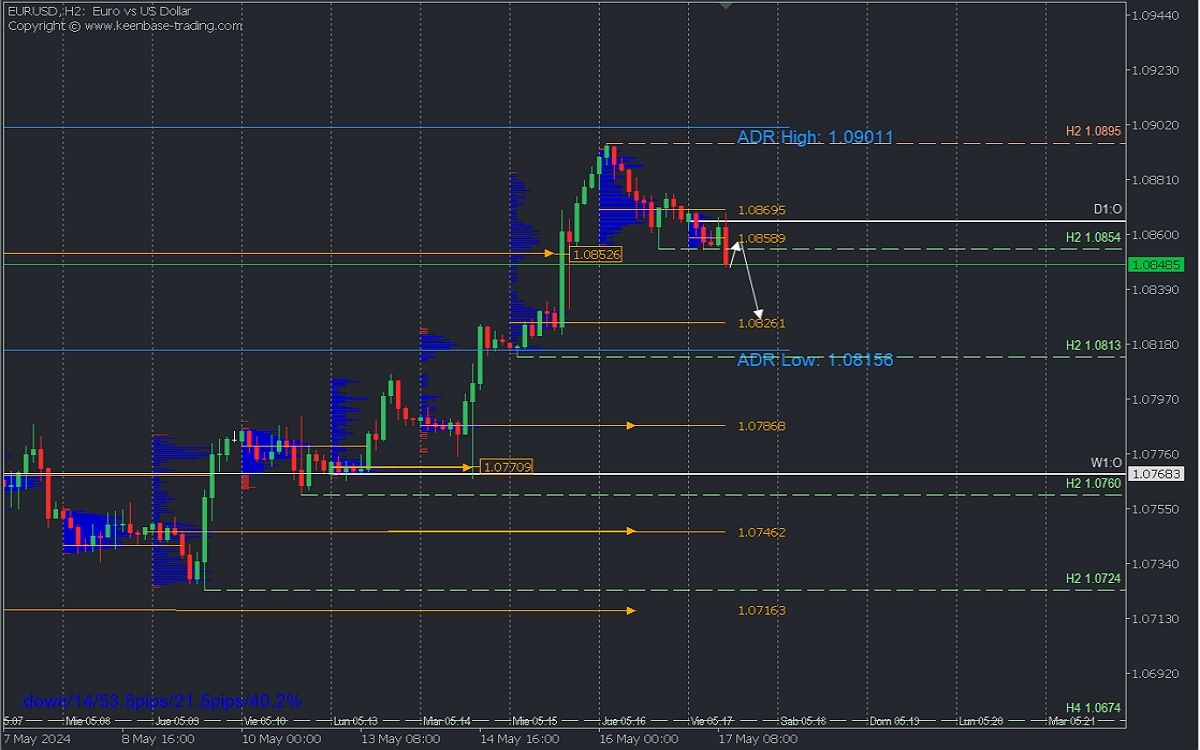This screenshot has height=750, width=1200.
Task: Select the 1.07462 orange level value
Action: point(762,533)
